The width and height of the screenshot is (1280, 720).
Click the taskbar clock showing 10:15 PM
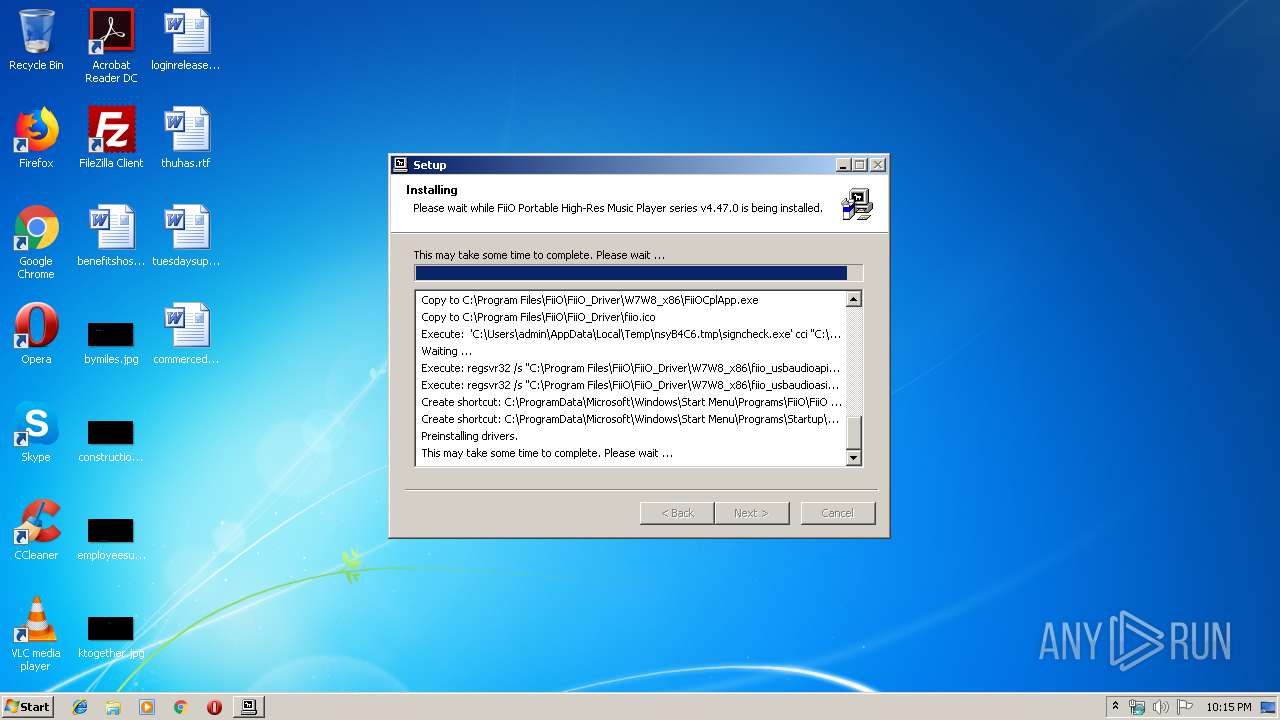pyautogui.click(x=1228, y=707)
